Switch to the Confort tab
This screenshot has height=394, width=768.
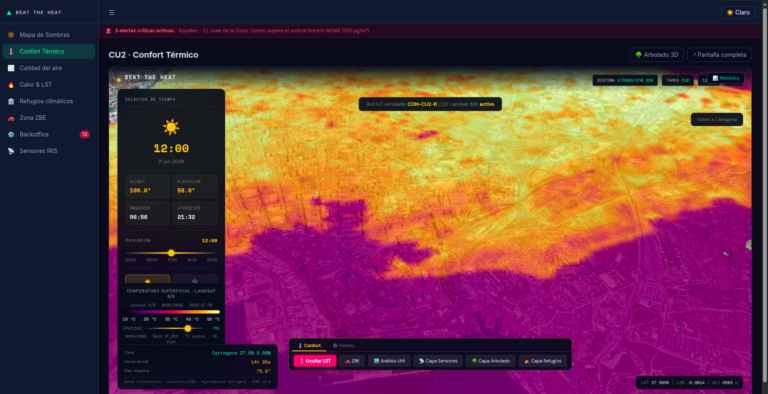[x=309, y=345]
